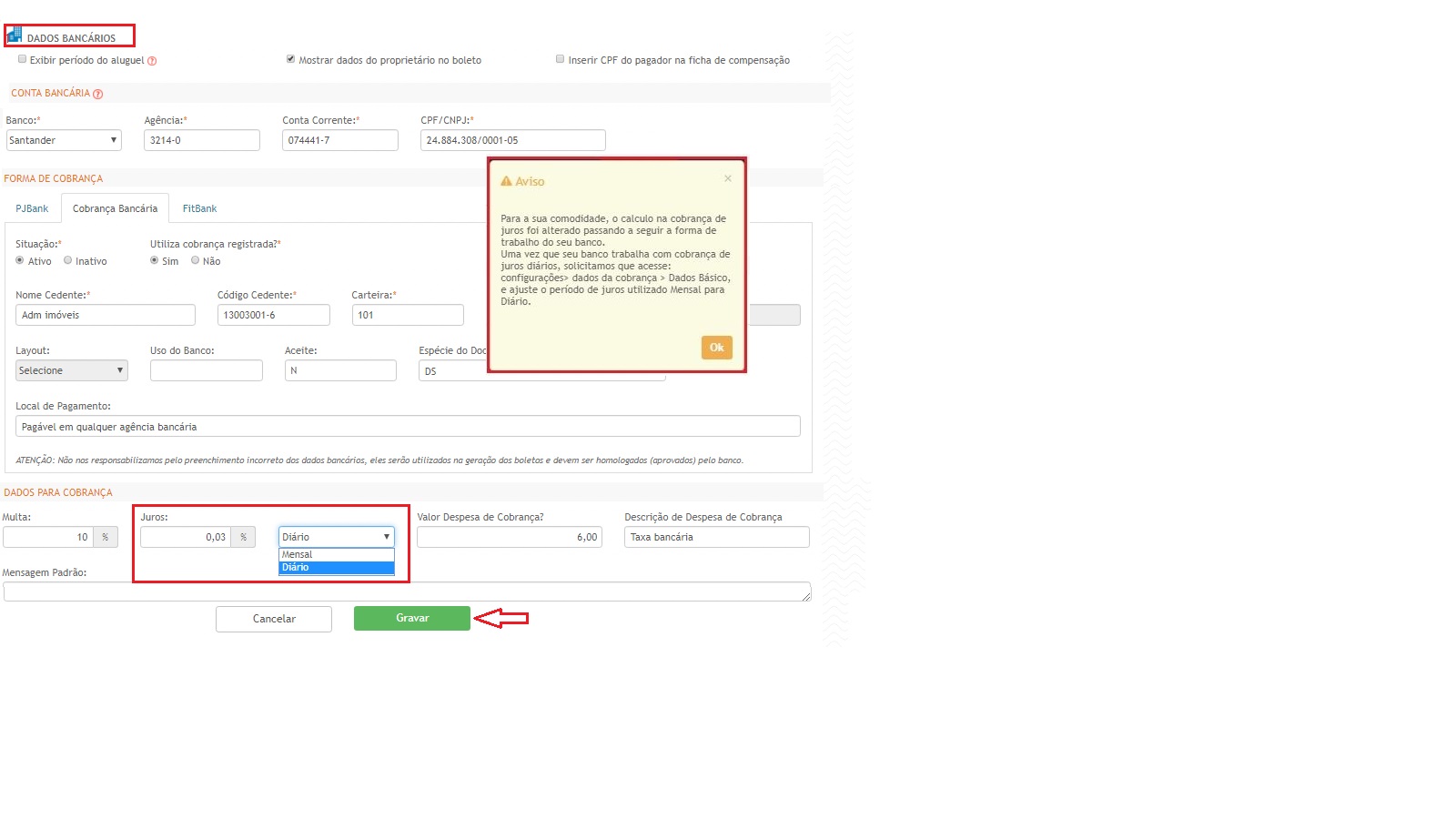Close the Aviso popup with X

pyautogui.click(x=728, y=178)
